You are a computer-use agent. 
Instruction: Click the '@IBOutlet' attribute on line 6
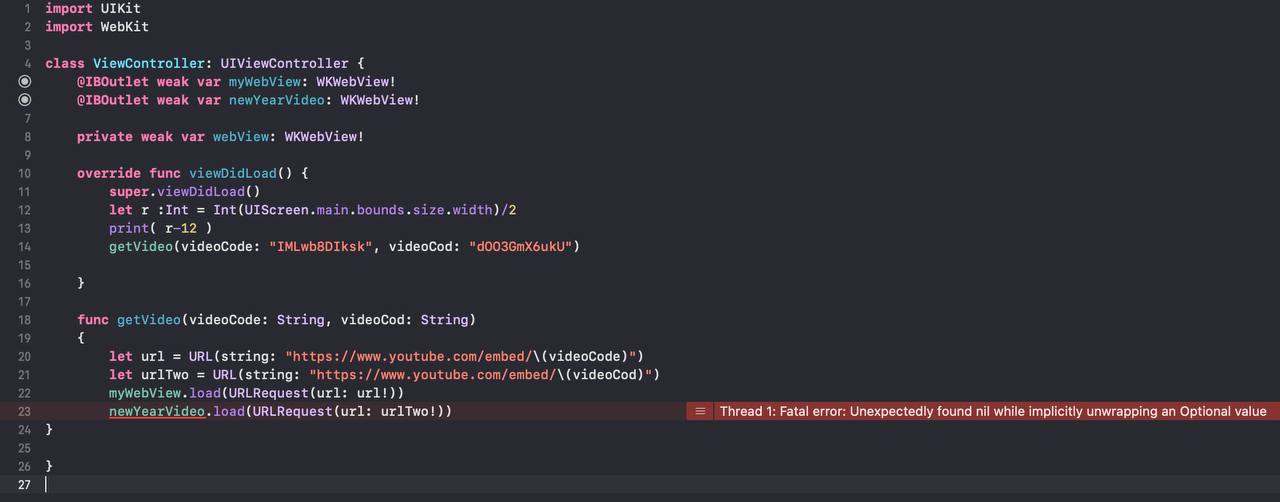point(113,100)
